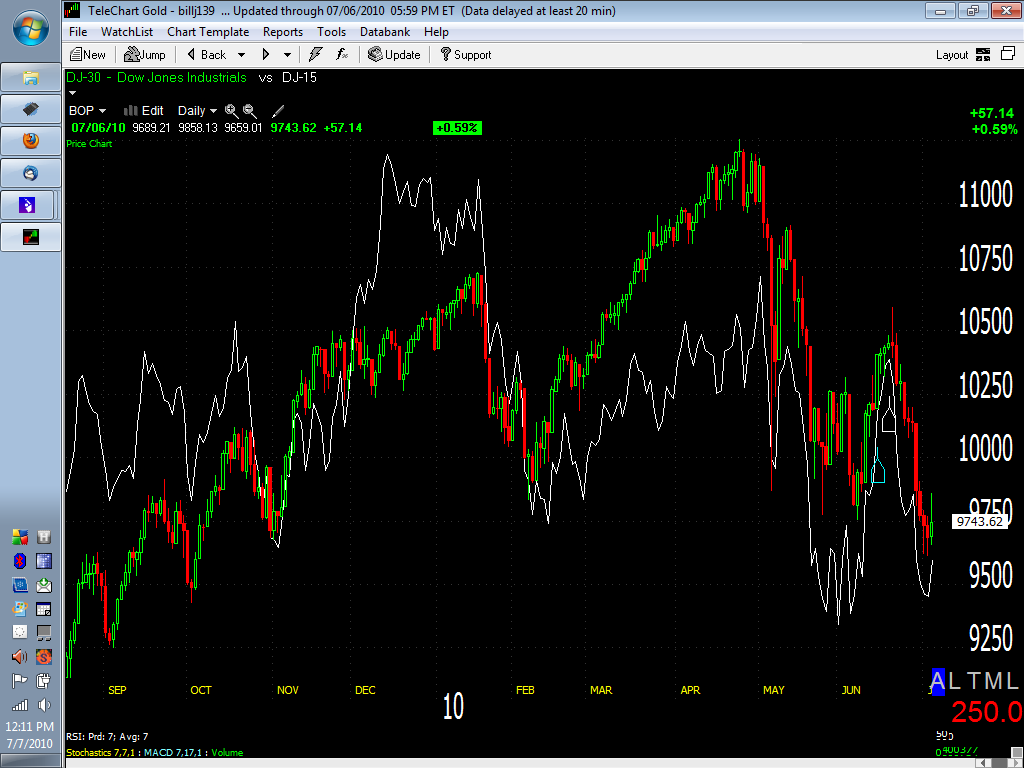
Task: Select the pencil drawing tool
Action: click(278, 111)
